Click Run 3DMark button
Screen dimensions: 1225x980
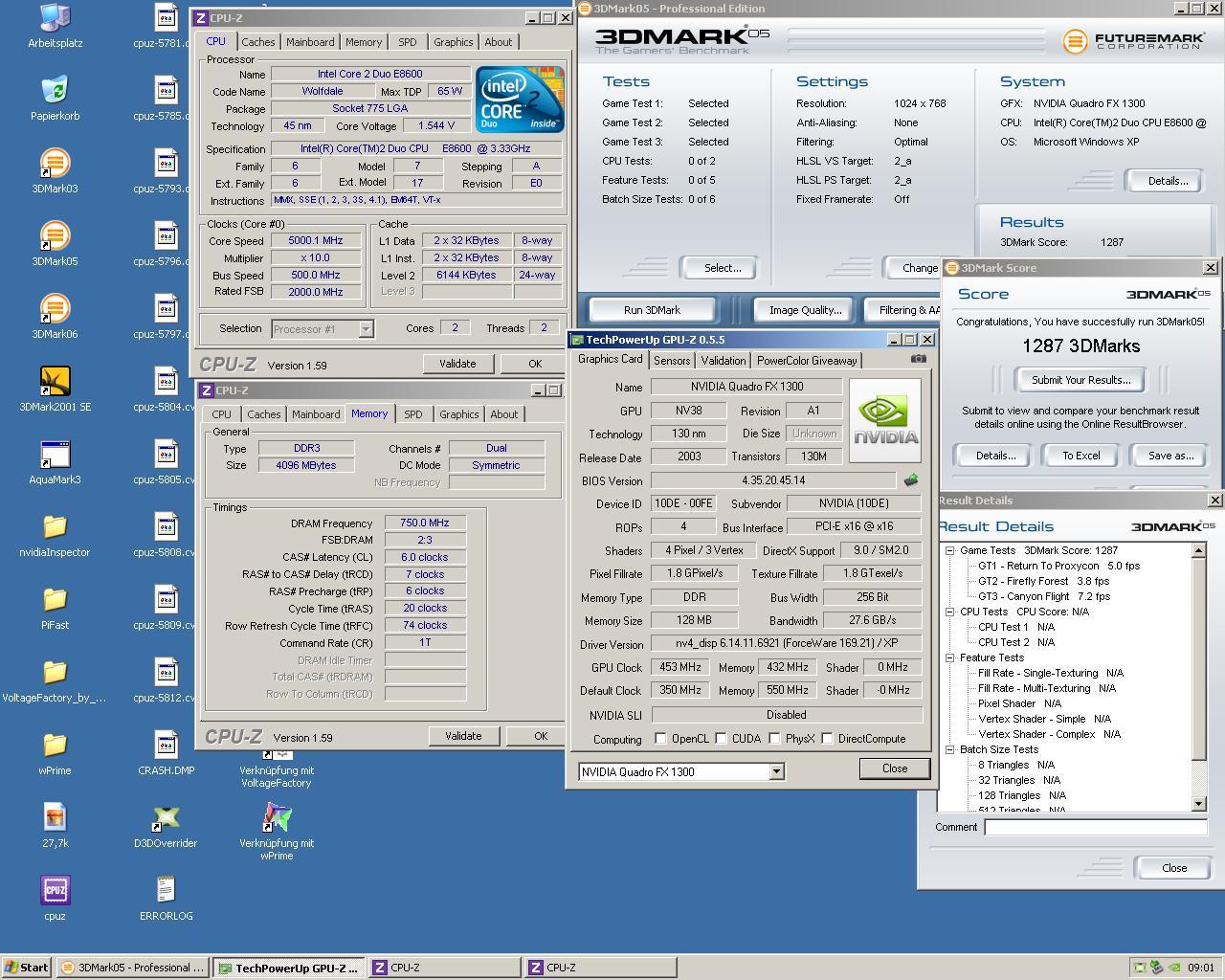point(652,310)
